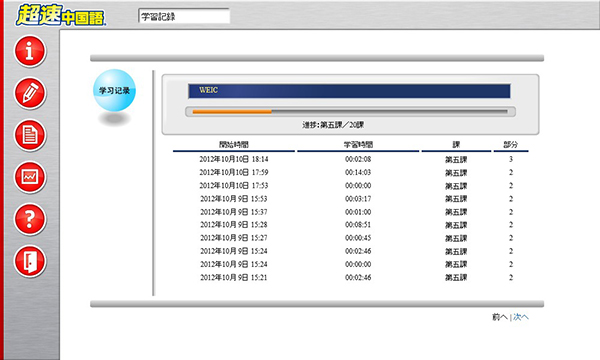Click the WEIC course bar
The image size is (600, 360).
pyautogui.click(x=349, y=91)
